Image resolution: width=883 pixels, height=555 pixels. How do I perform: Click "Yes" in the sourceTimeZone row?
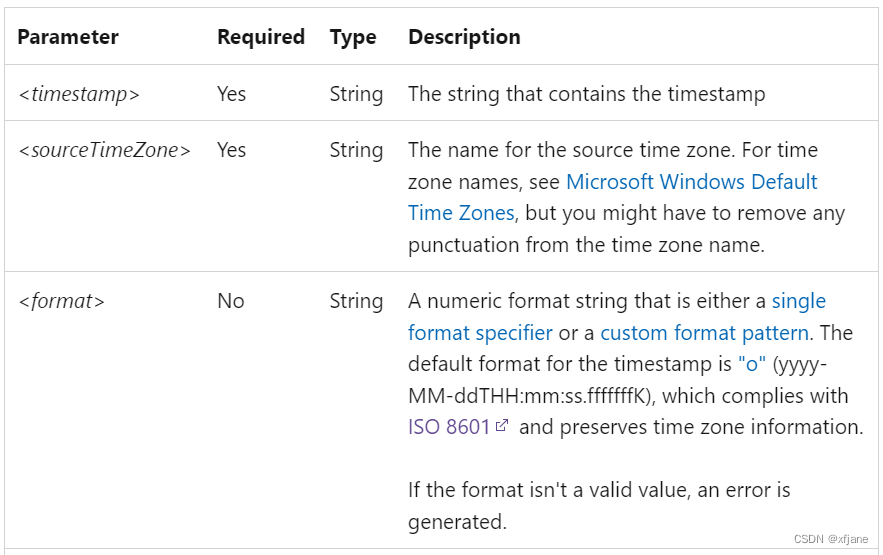pyautogui.click(x=231, y=150)
